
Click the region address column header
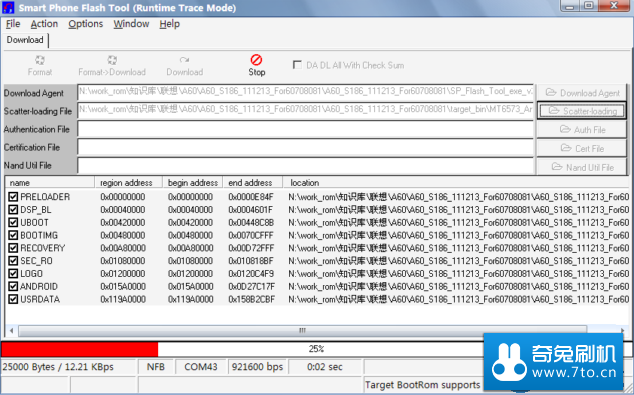129,183
